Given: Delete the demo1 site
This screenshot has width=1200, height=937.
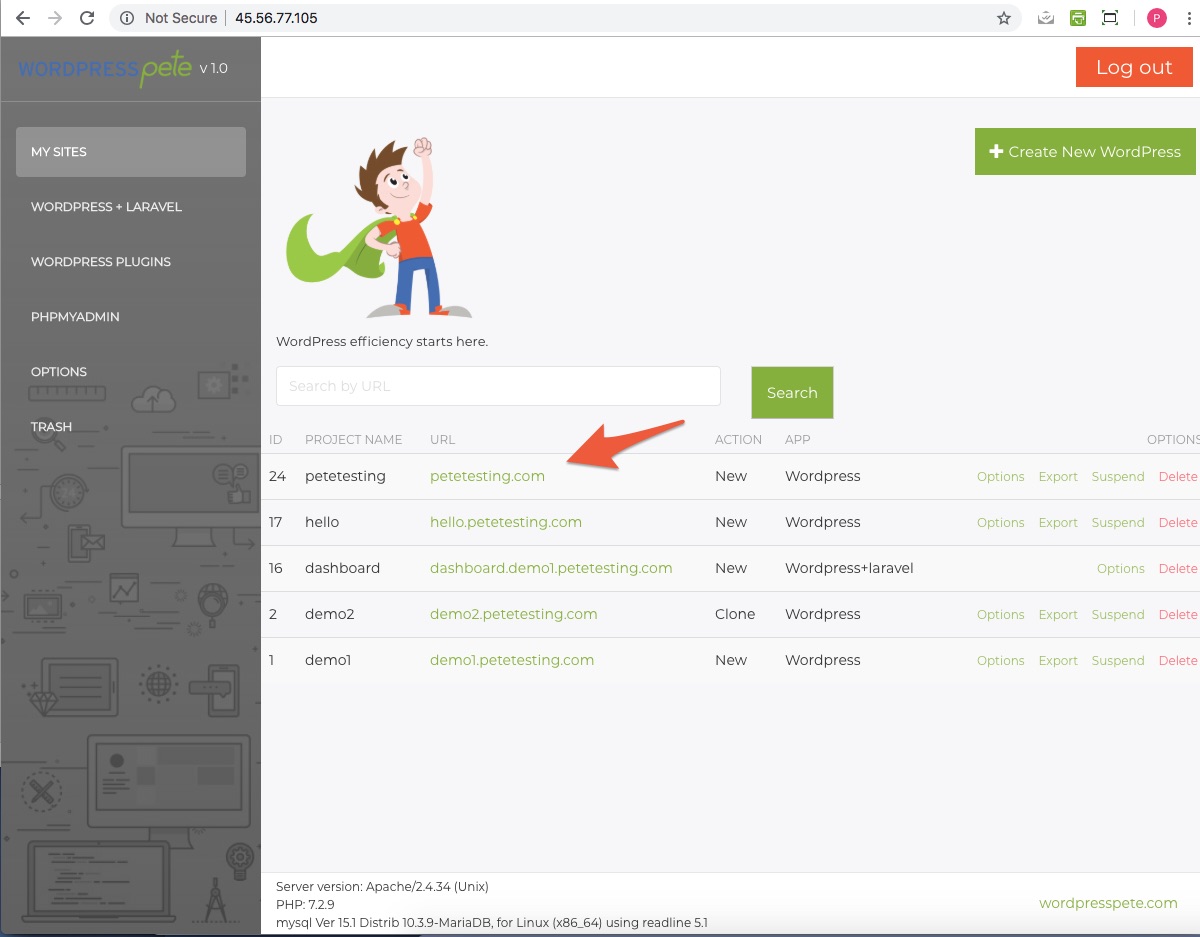Looking at the screenshot, I should (x=1178, y=661).
